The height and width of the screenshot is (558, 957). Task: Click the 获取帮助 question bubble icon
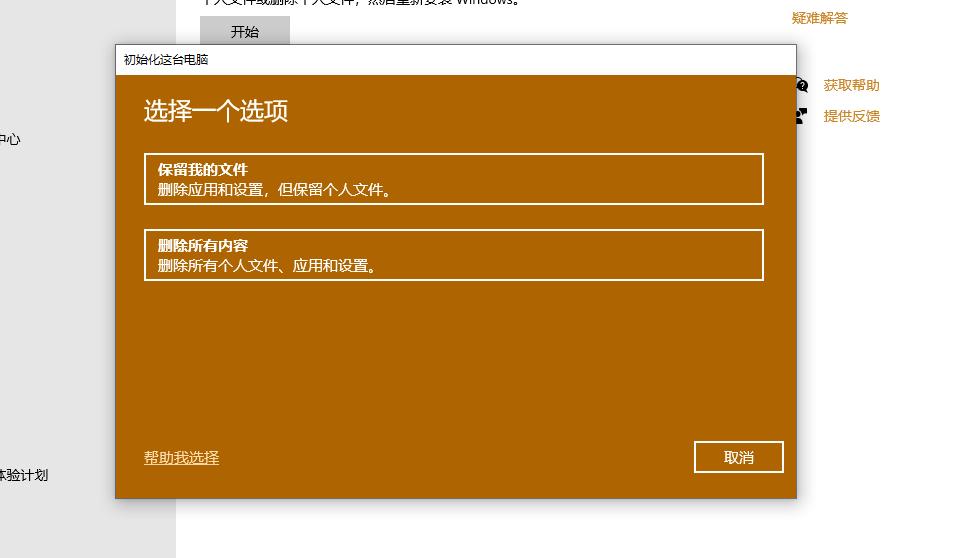(x=802, y=85)
